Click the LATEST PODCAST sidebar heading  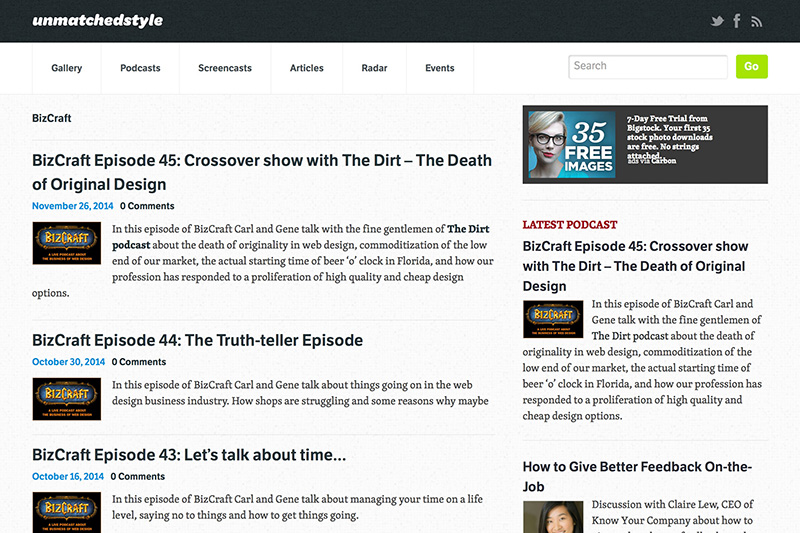click(570, 224)
